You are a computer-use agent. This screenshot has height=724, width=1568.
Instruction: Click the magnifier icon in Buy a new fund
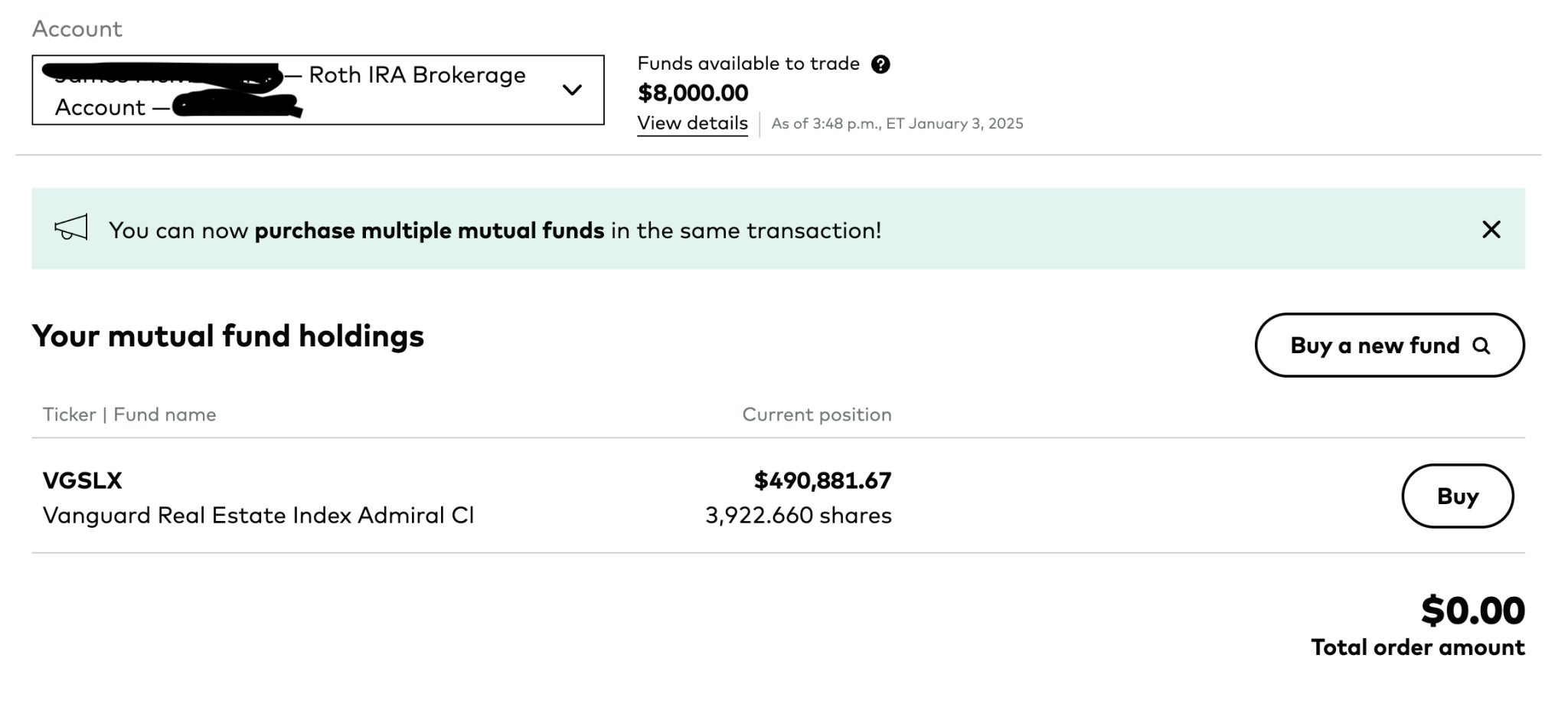point(1481,346)
